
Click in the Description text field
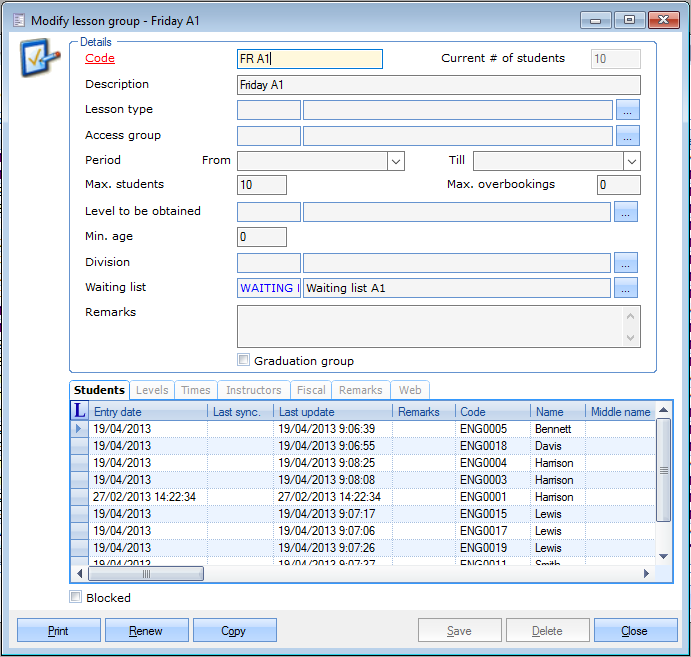tap(438, 85)
